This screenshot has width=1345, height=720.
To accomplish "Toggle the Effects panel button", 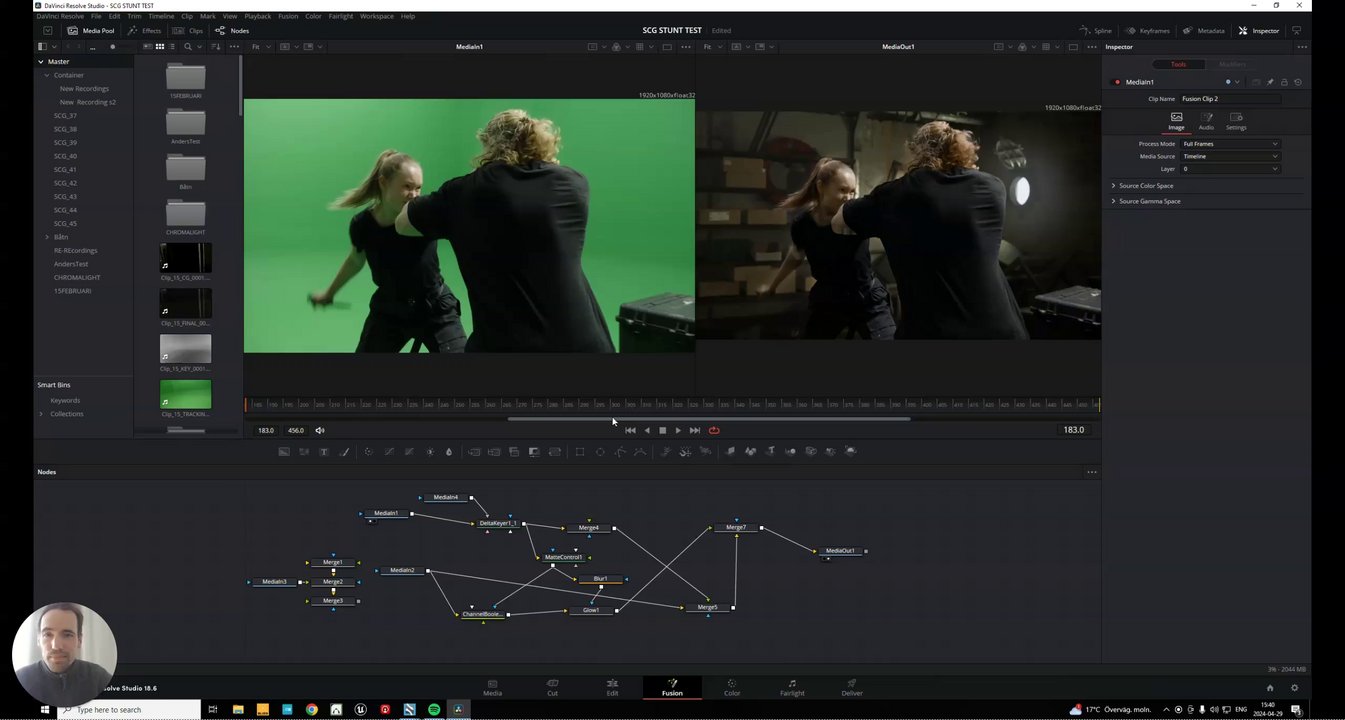I will pos(145,30).
